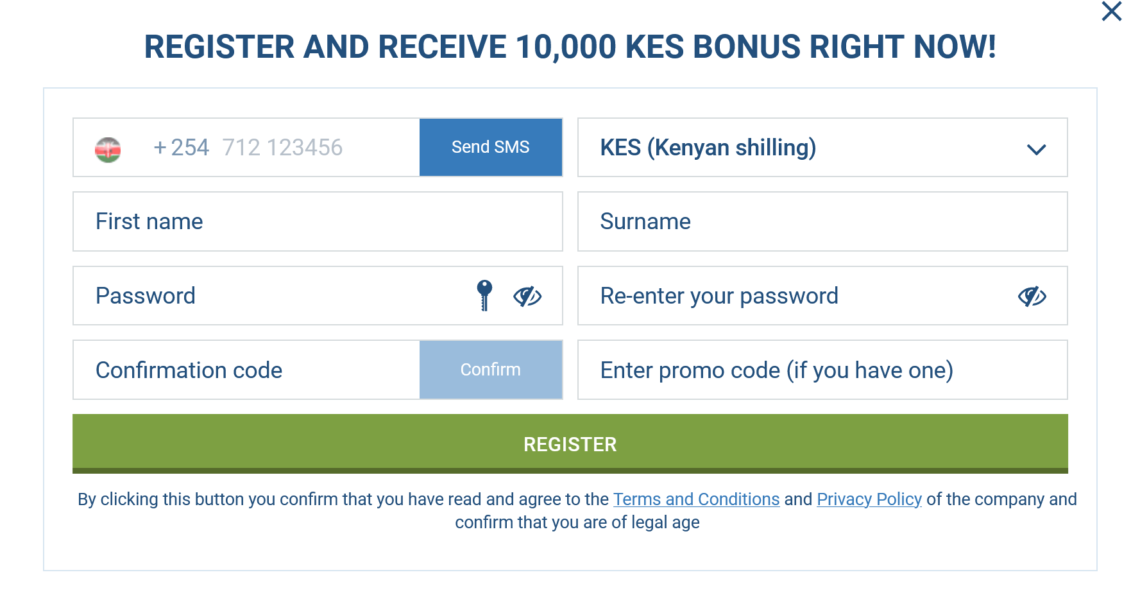This screenshot has height=595, width=1140.
Task: Click the First name field
Action: coord(318,222)
